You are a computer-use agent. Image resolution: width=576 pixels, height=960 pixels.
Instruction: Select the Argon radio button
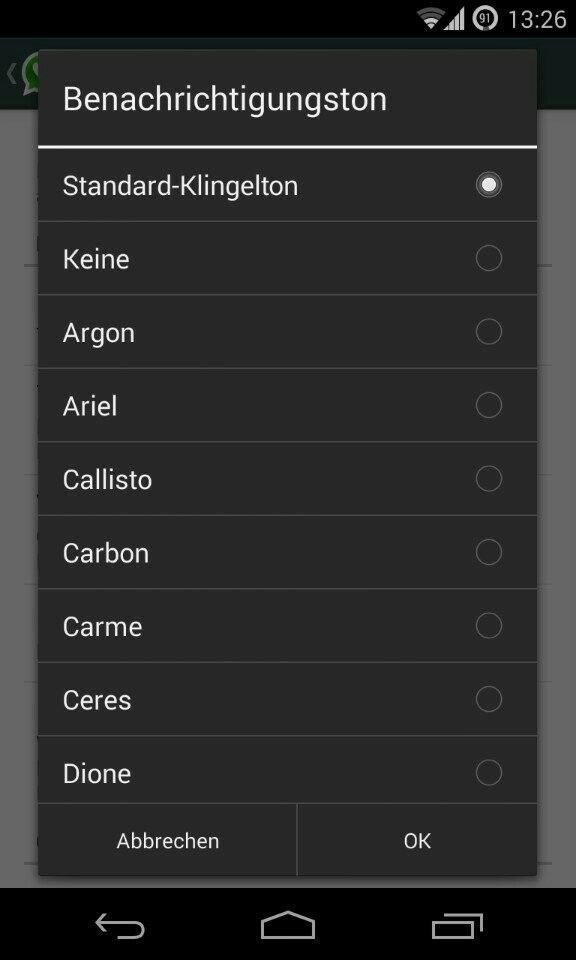coord(488,332)
